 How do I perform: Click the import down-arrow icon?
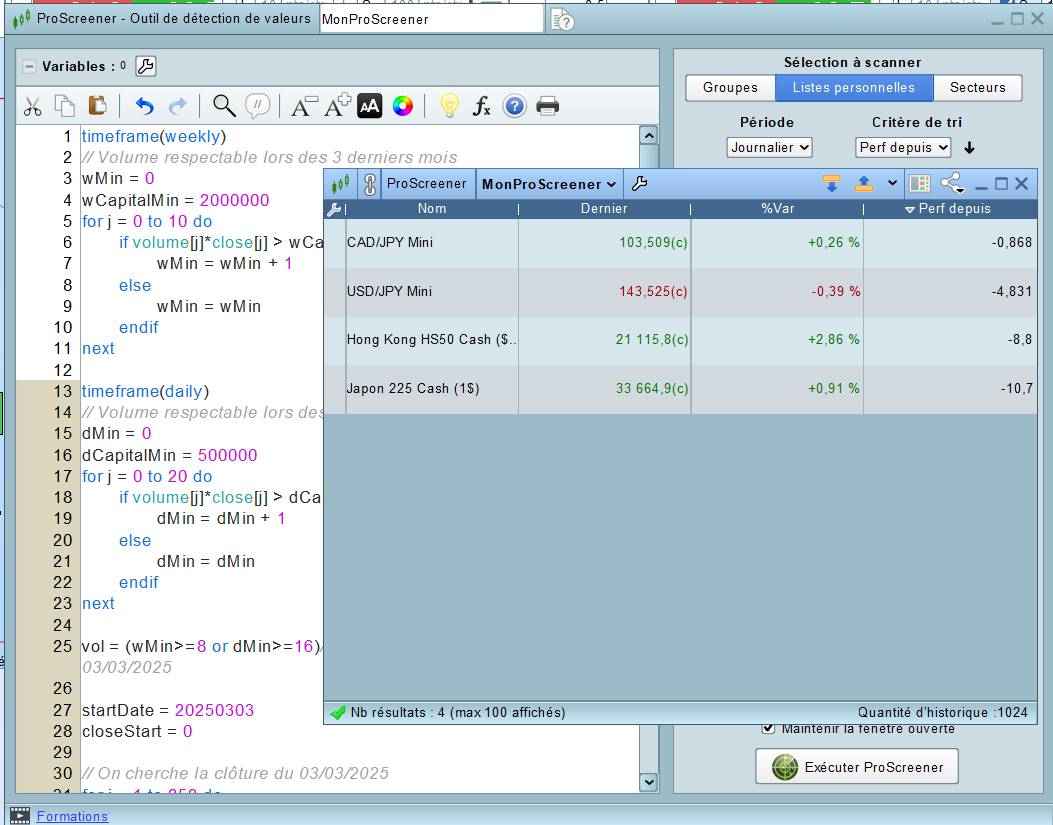[831, 183]
